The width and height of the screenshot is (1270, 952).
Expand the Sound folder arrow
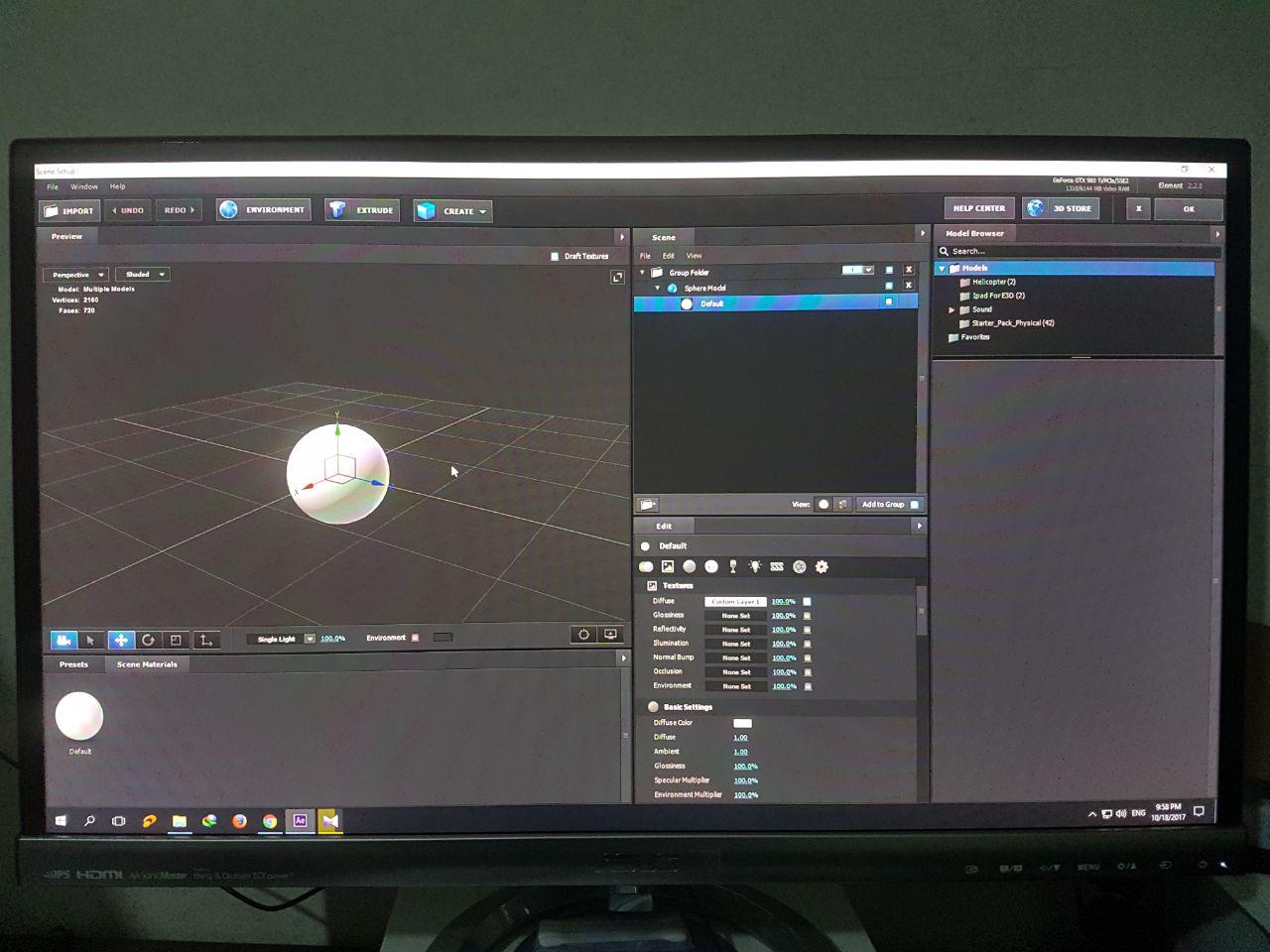[952, 309]
